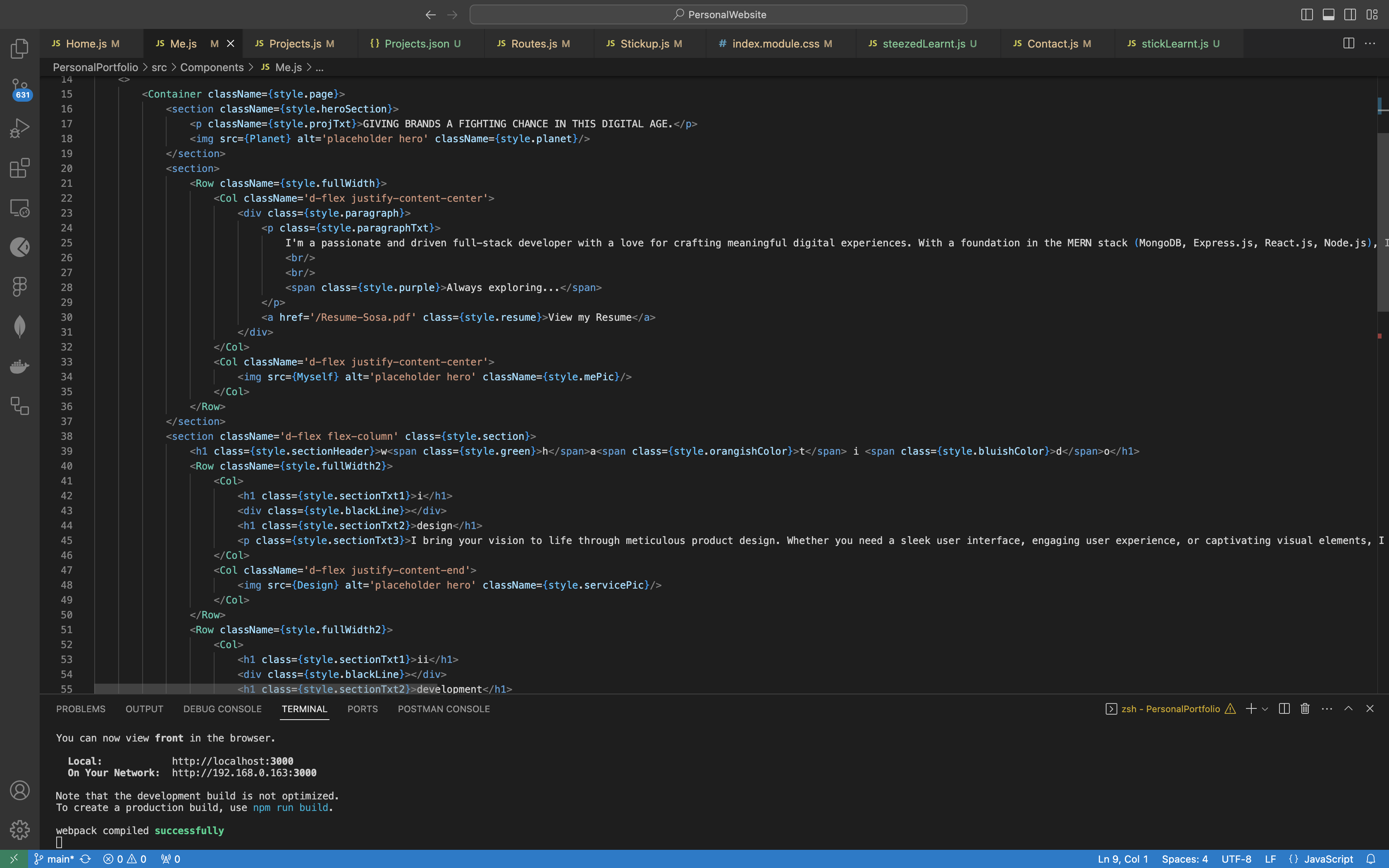Split the terminal pane
This screenshot has width=1389, height=868.
(1284, 709)
